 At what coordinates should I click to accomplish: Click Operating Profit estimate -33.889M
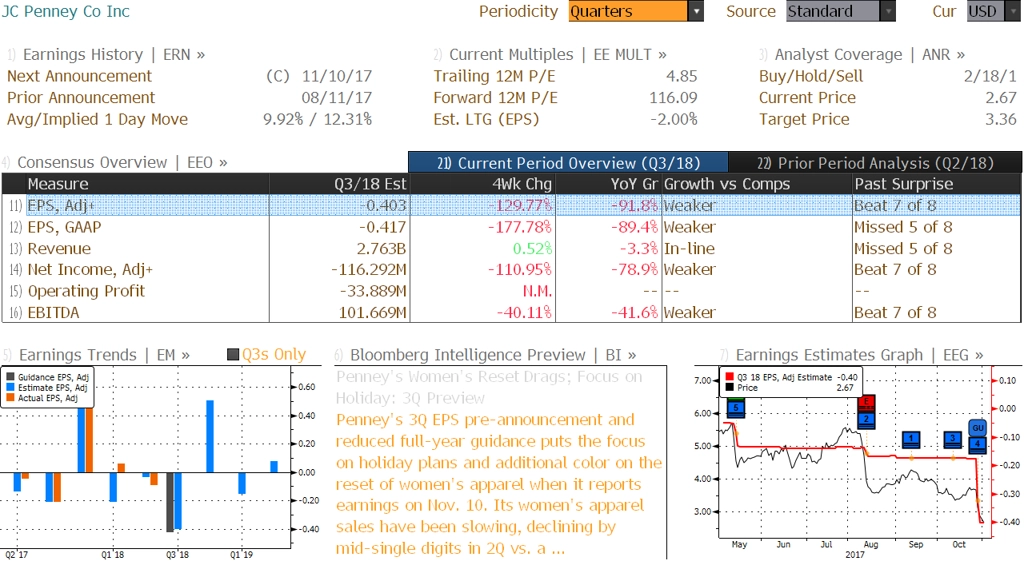[x=372, y=291]
